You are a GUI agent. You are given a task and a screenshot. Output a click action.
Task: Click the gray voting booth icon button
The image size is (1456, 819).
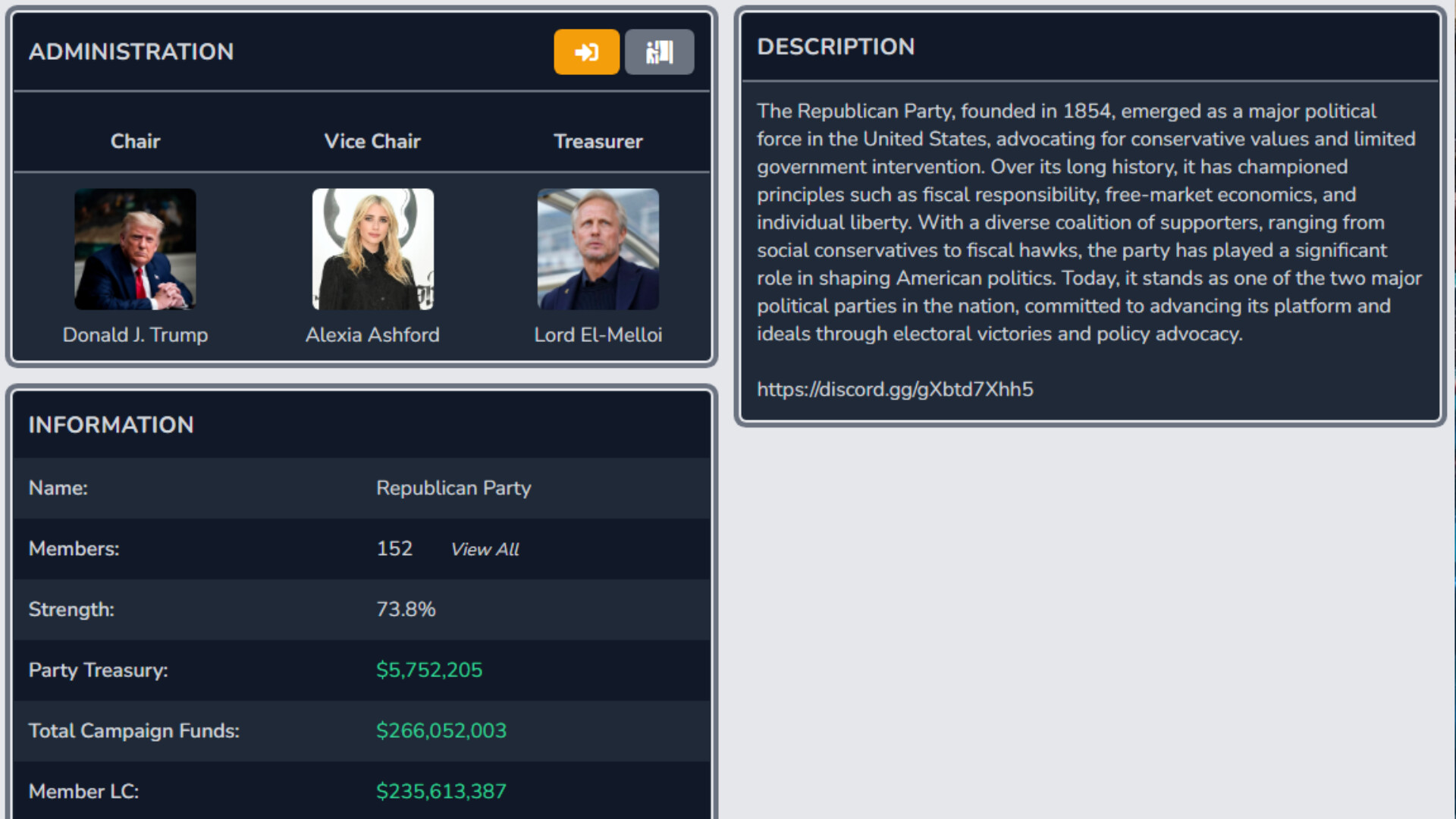point(659,52)
